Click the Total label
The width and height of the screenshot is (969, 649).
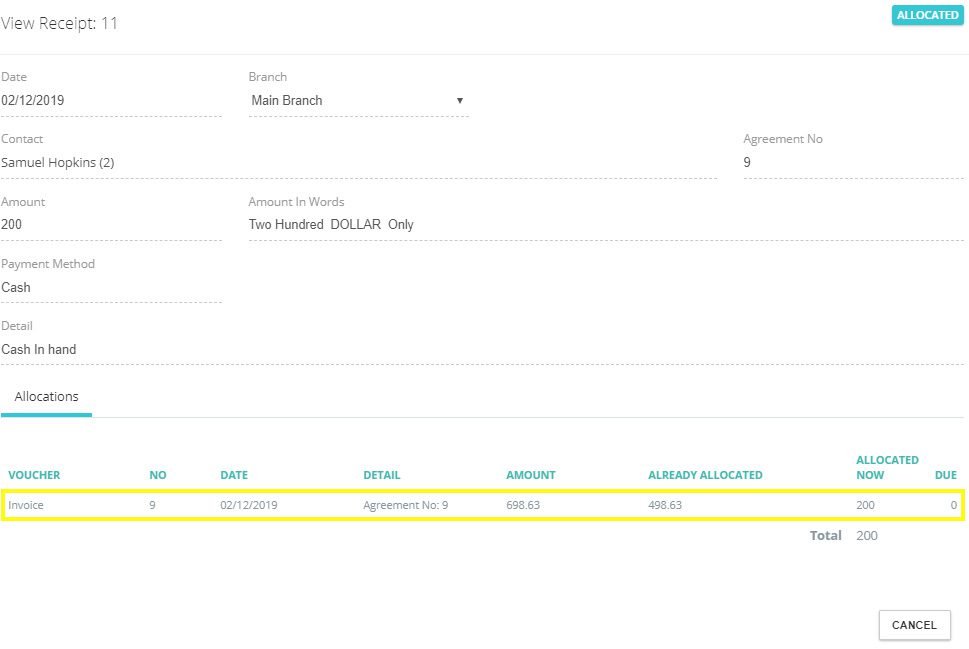[826, 535]
